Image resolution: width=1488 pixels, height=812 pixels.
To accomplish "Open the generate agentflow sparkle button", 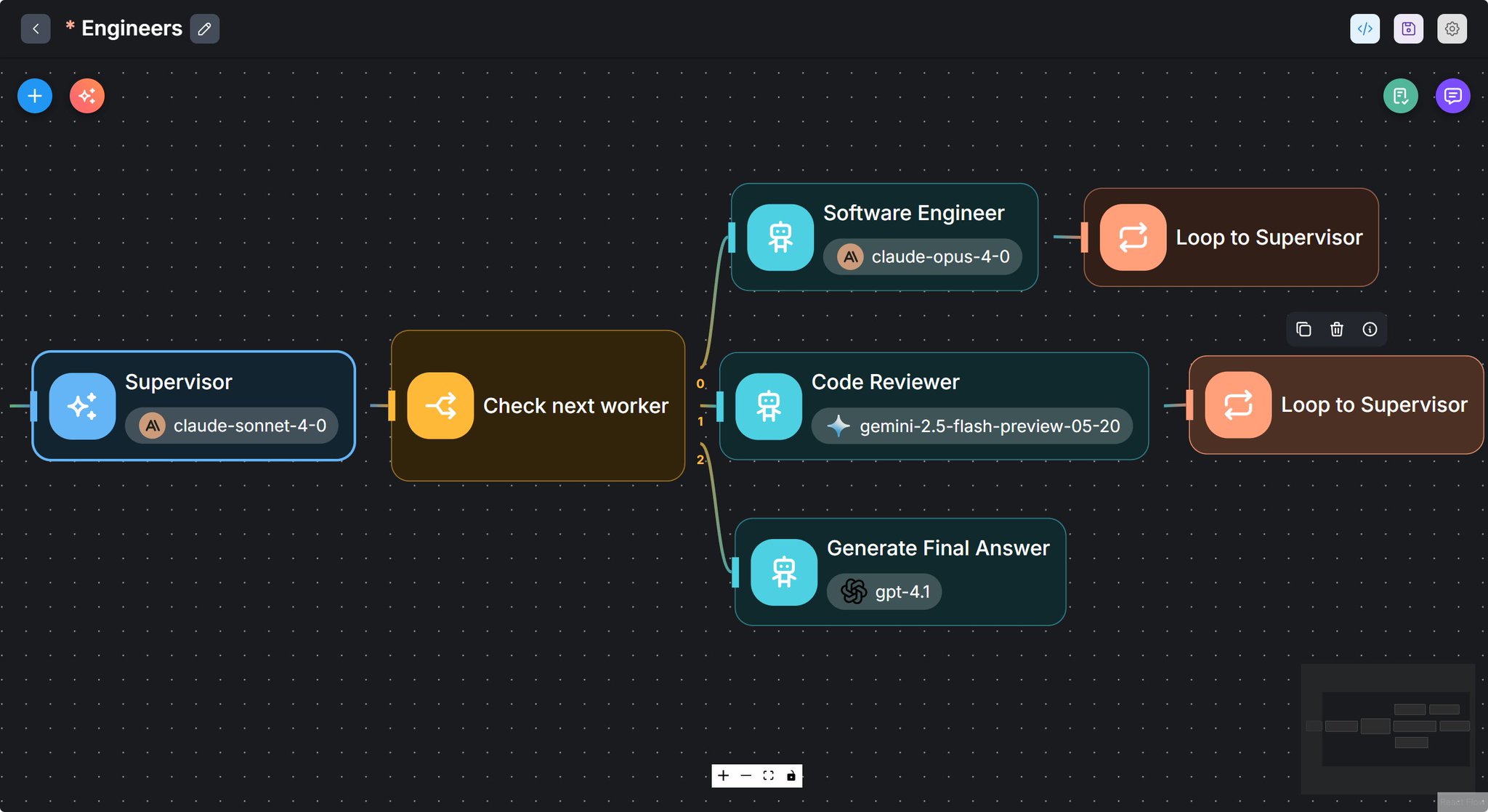I will tap(87, 96).
